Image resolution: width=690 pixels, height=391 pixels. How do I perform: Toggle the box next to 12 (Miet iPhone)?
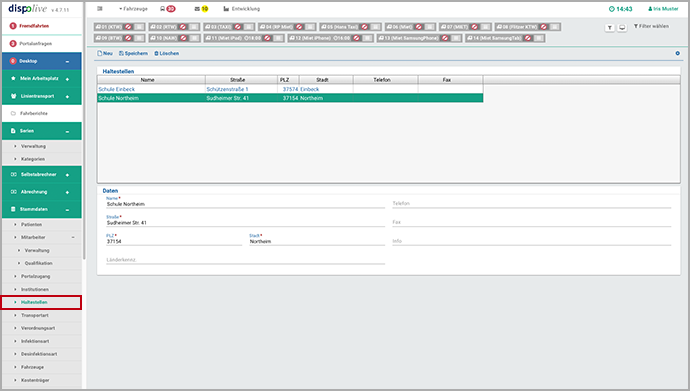[367, 38]
